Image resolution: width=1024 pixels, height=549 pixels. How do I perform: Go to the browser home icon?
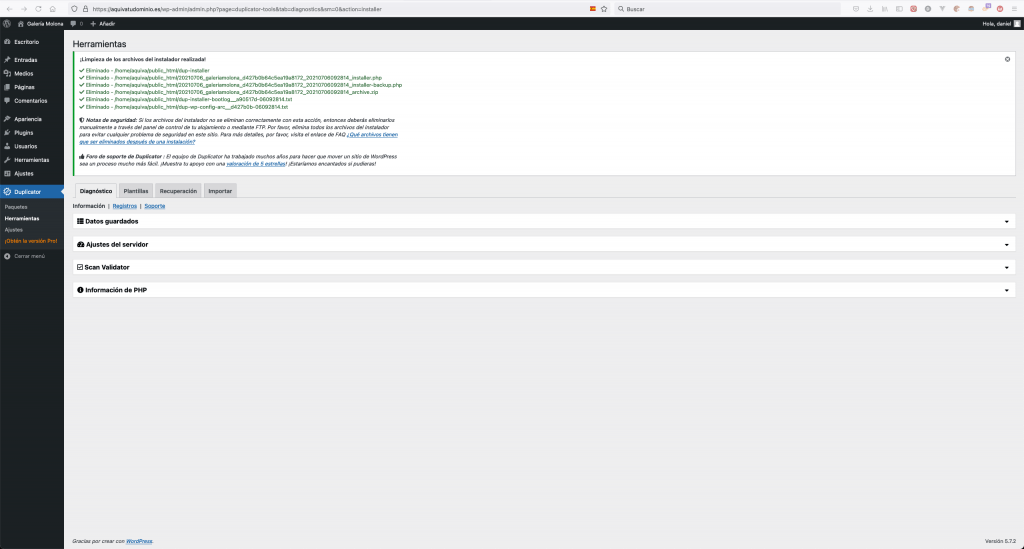click(x=52, y=9)
